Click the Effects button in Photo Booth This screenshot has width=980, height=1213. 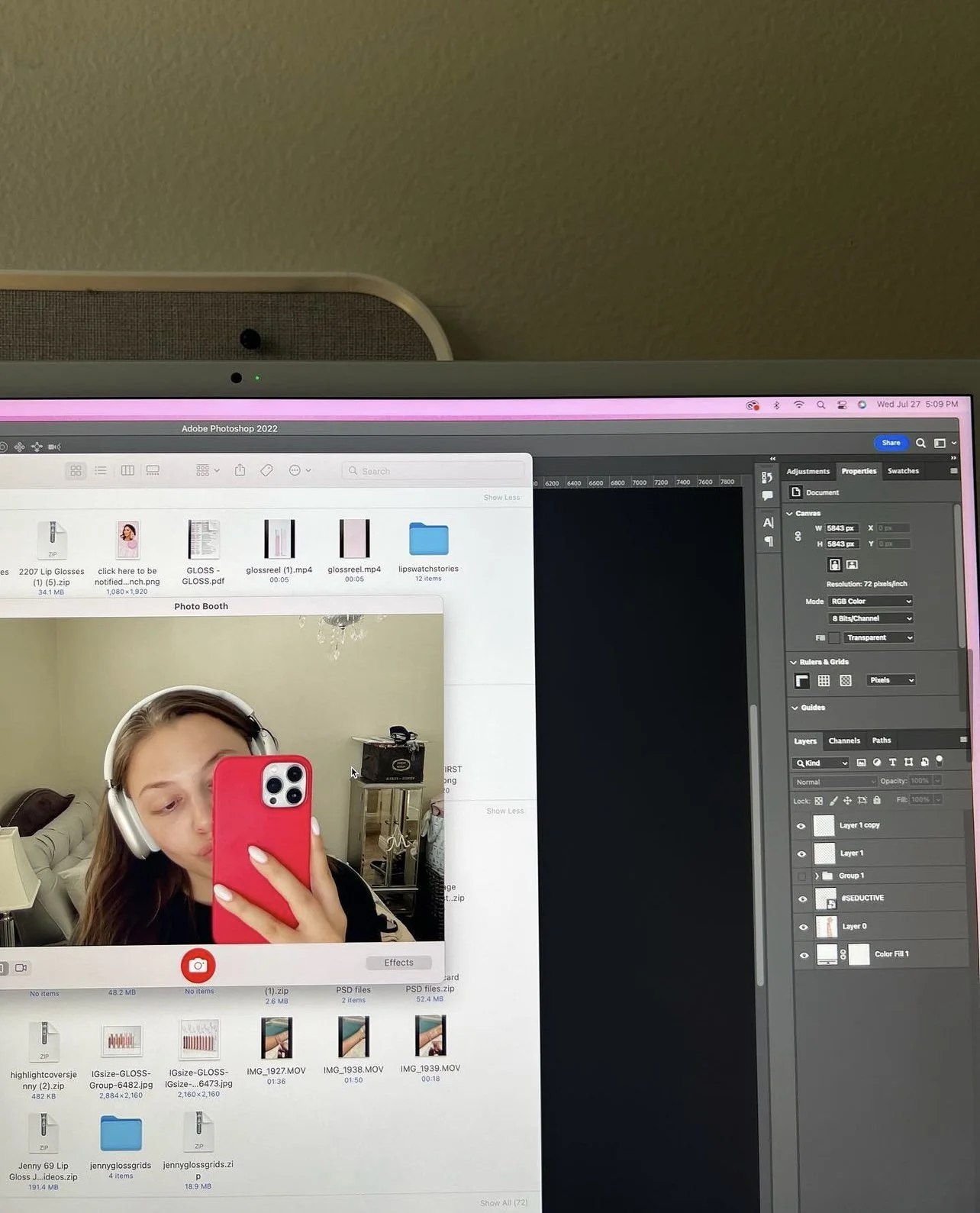click(x=398, y=963)
